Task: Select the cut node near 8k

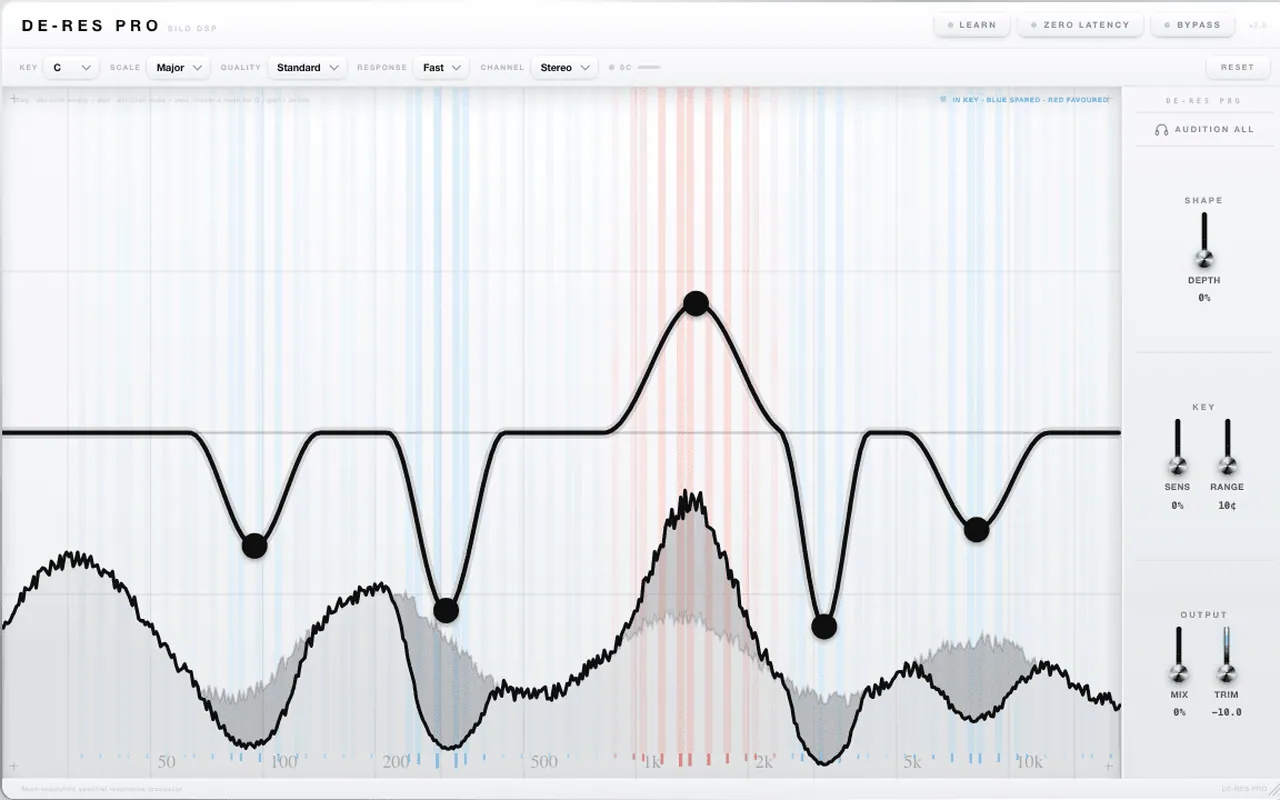Action: point(977,530)
